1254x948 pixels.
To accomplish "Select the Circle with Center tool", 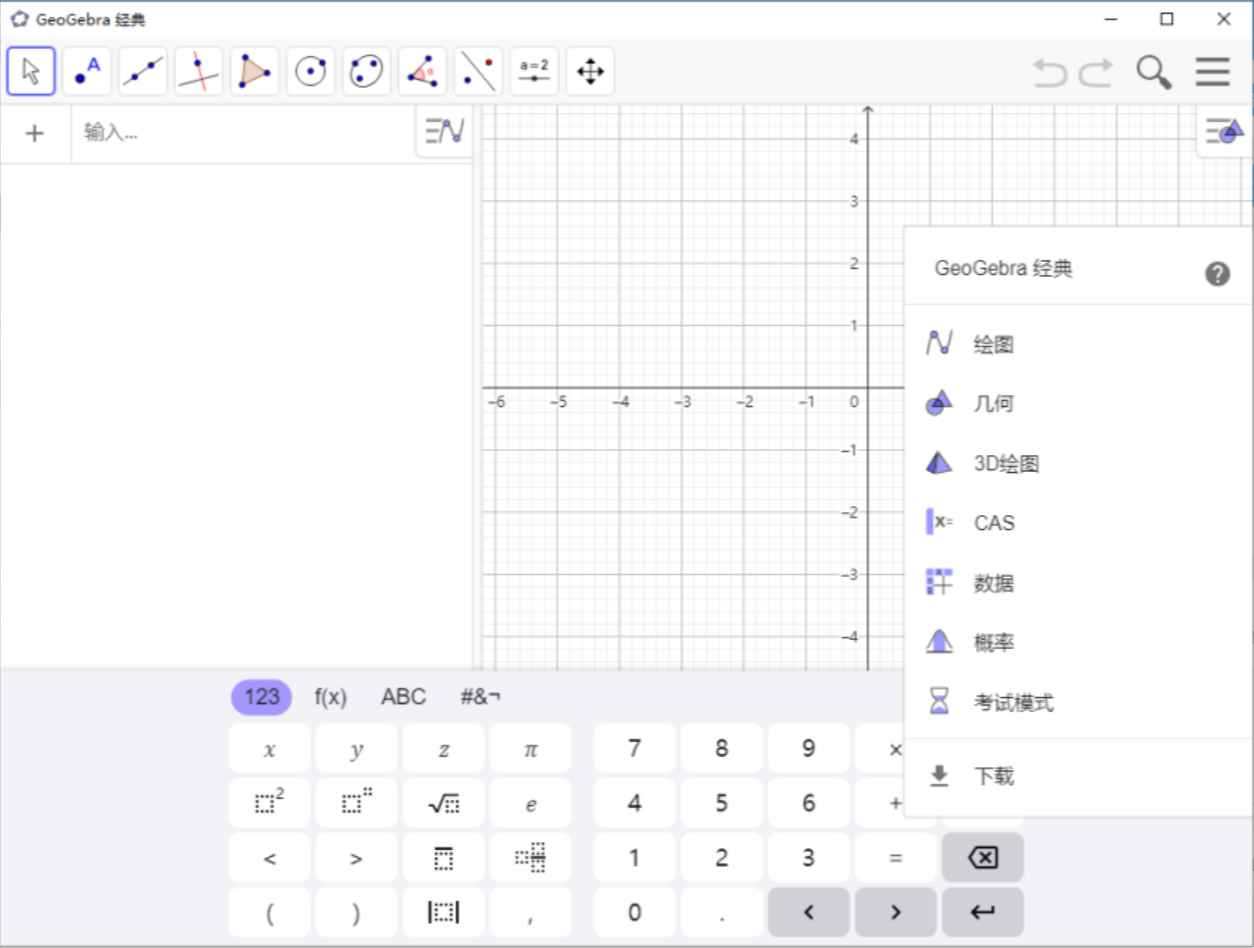I will click(x=310, y=70).
